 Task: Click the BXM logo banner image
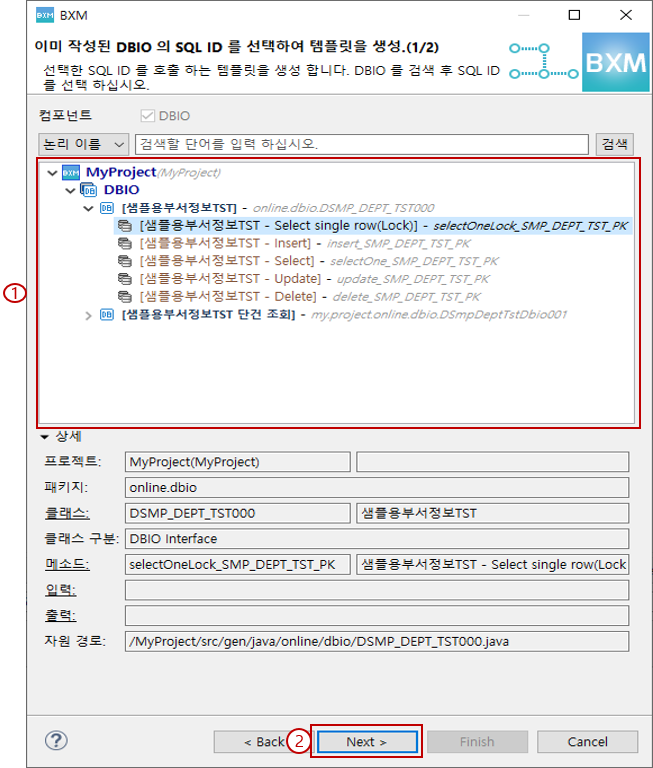(615, 62)
